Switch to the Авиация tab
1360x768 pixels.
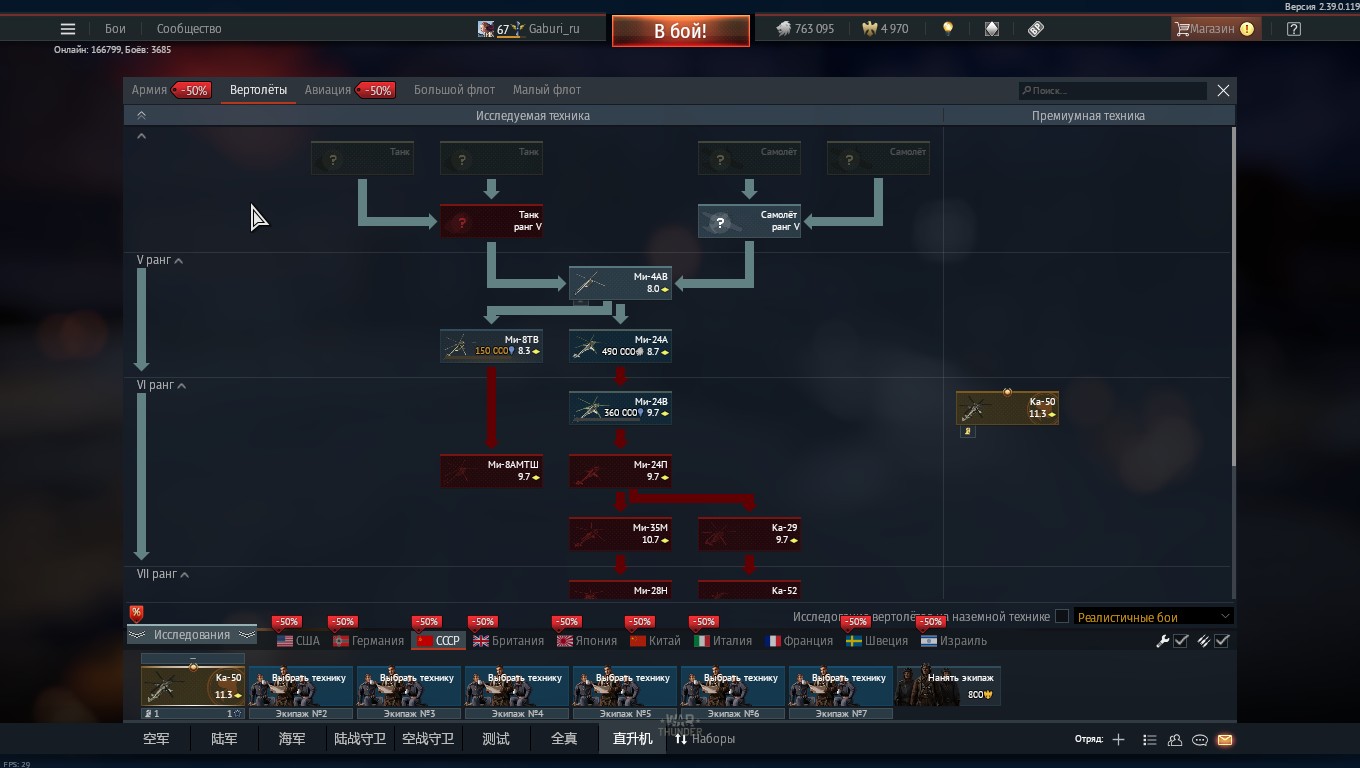(328, 90)
